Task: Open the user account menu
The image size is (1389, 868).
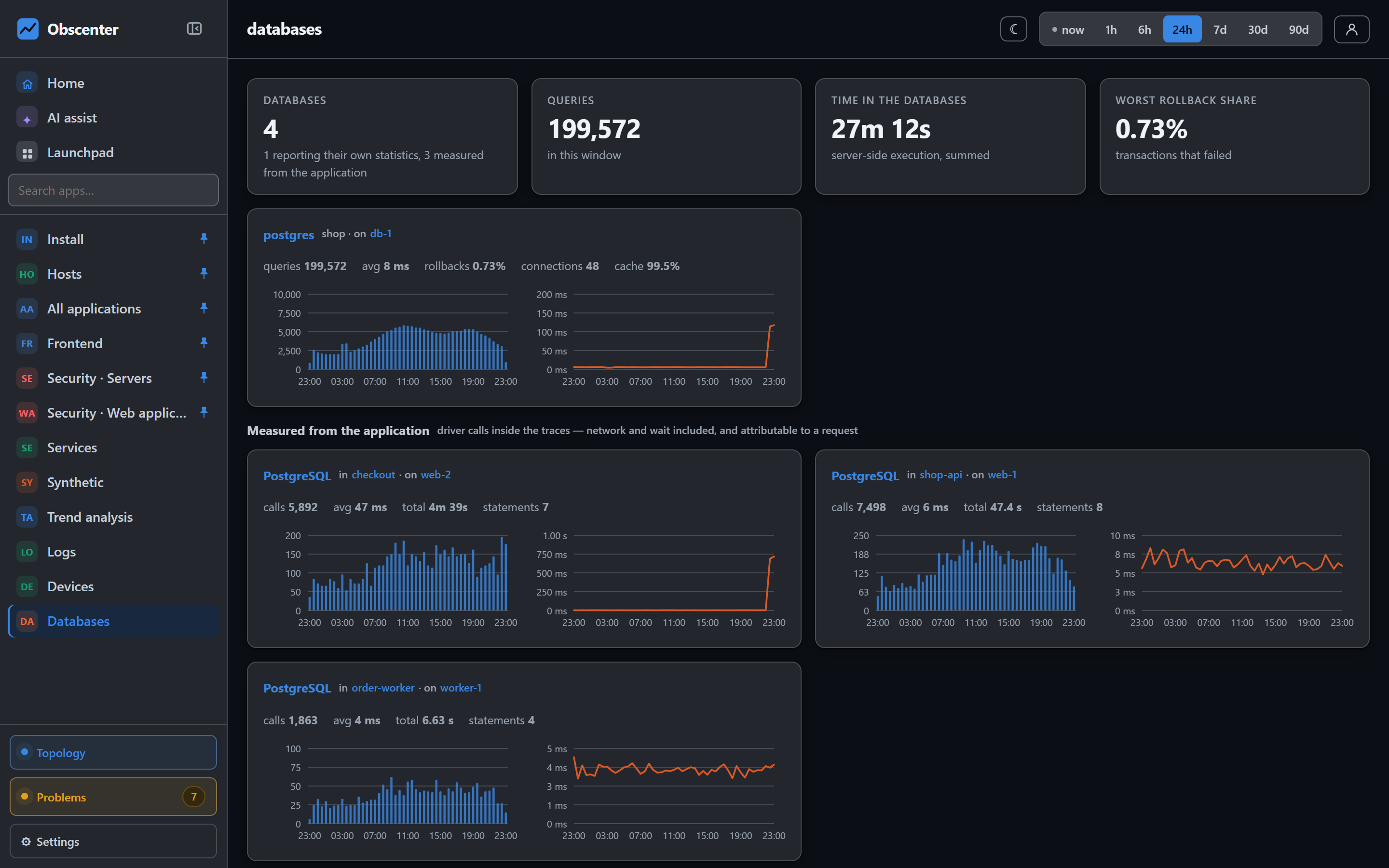Action: [x=1351, y=29]
